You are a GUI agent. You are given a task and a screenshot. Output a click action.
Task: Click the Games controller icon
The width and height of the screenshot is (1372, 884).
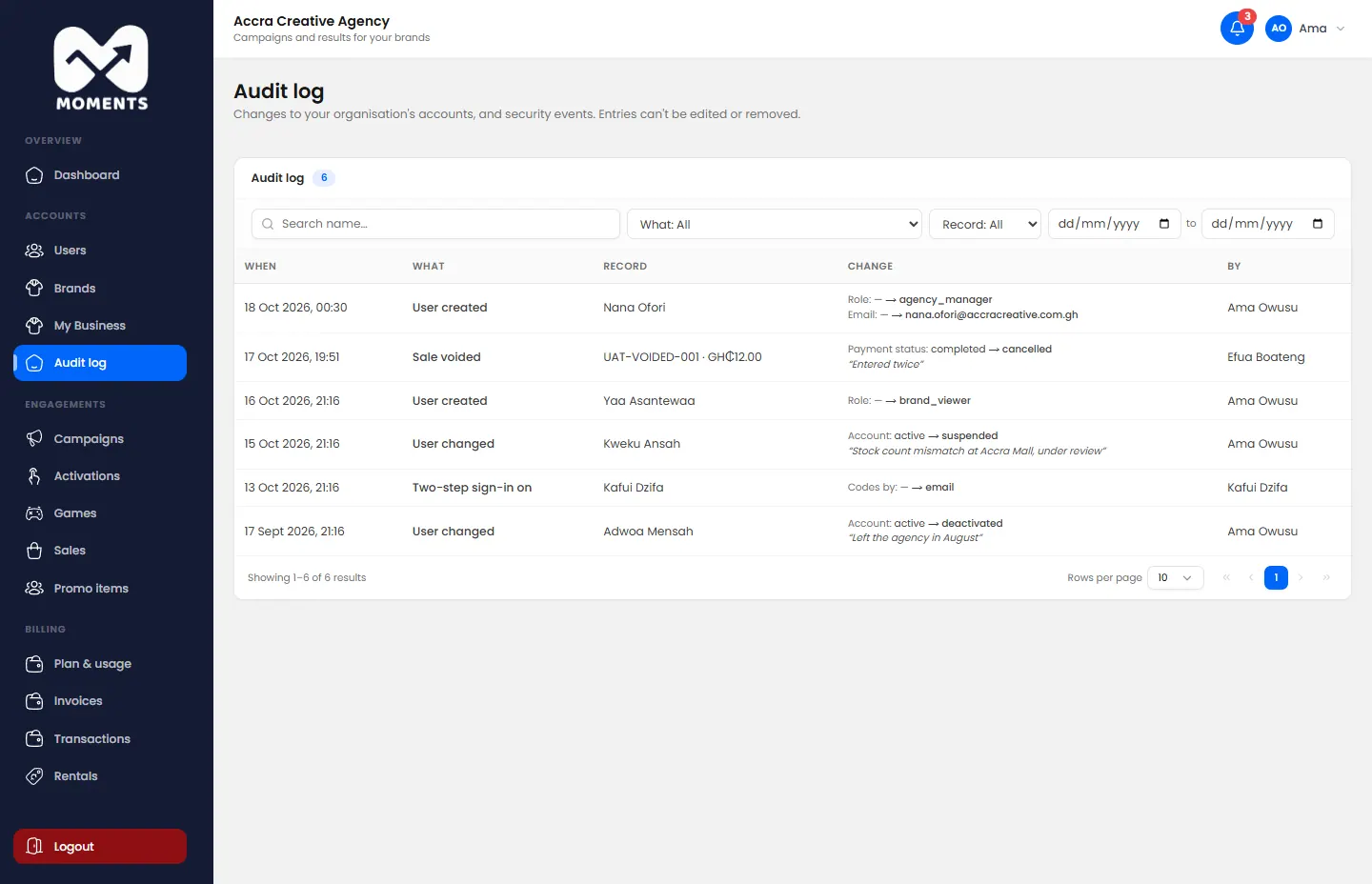[x=34, y=513]
